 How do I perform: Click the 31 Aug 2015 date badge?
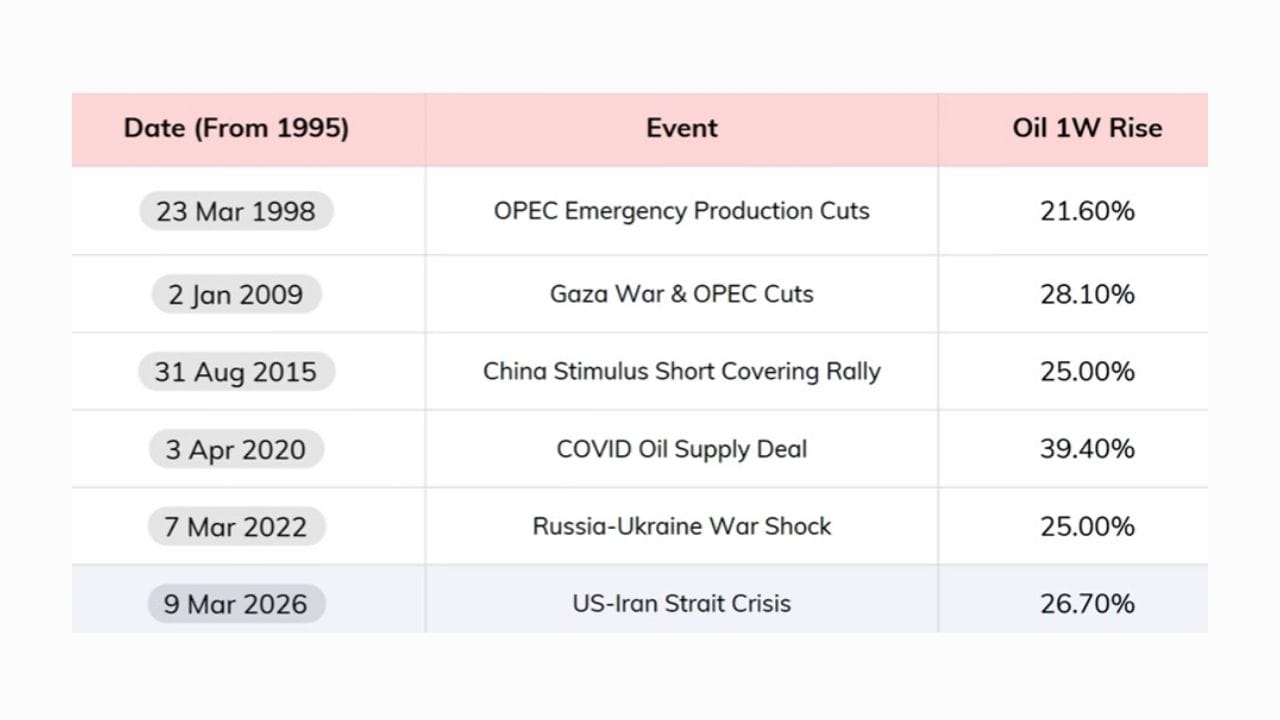tap(236, 372)
